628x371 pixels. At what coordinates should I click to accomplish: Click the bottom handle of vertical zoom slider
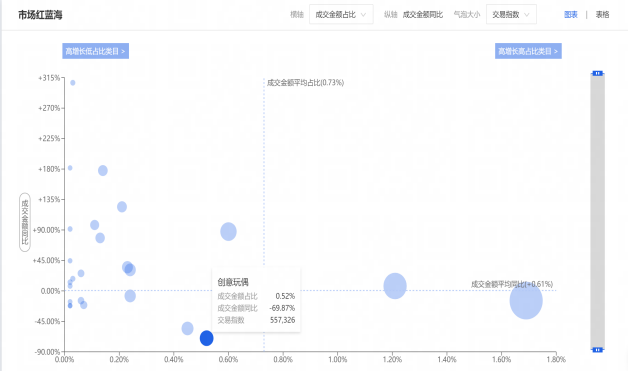[x=598, y=350]
